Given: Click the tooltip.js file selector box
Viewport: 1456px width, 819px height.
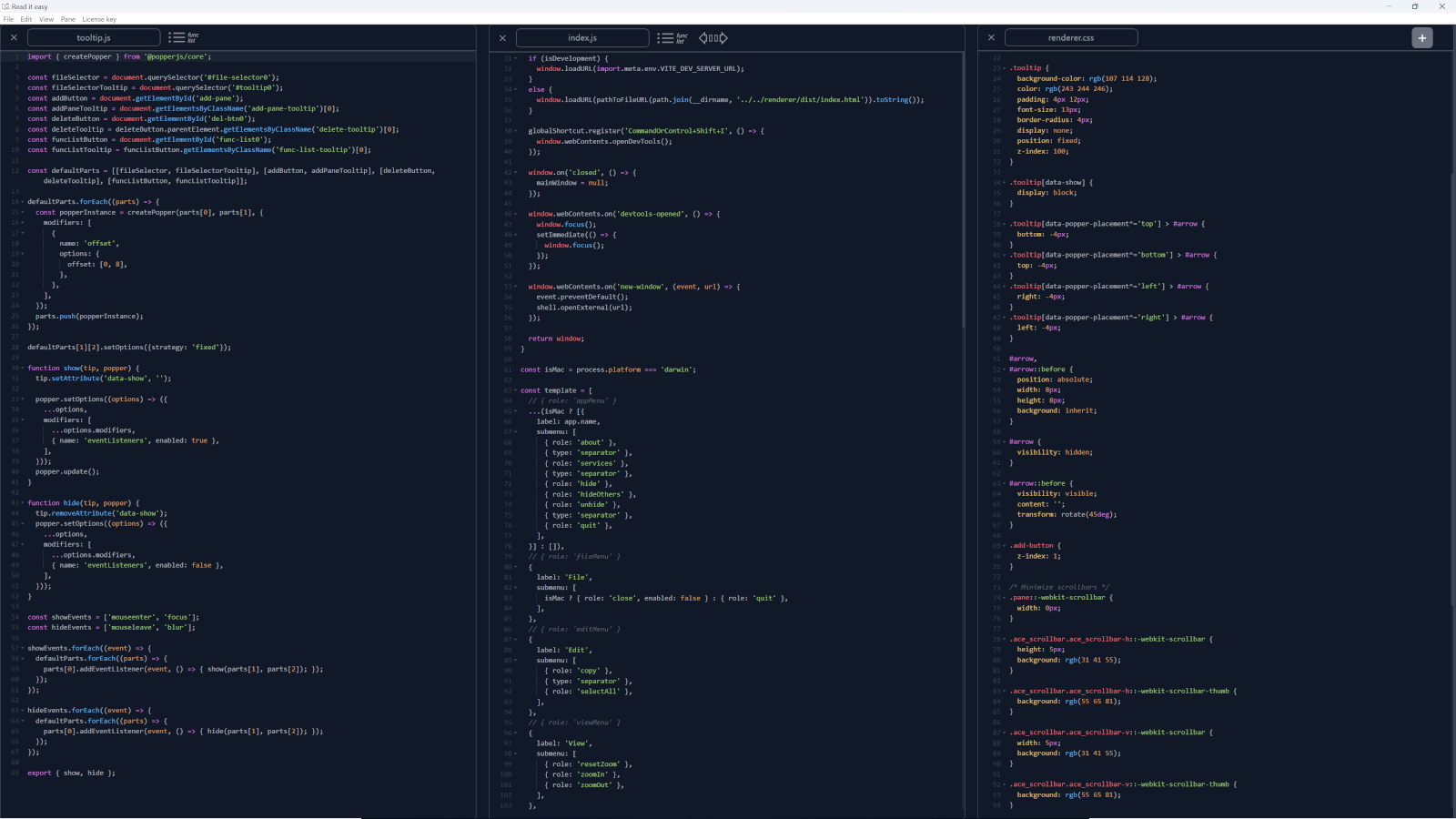Looking at the screenshot, I should [x=94, y=37].
